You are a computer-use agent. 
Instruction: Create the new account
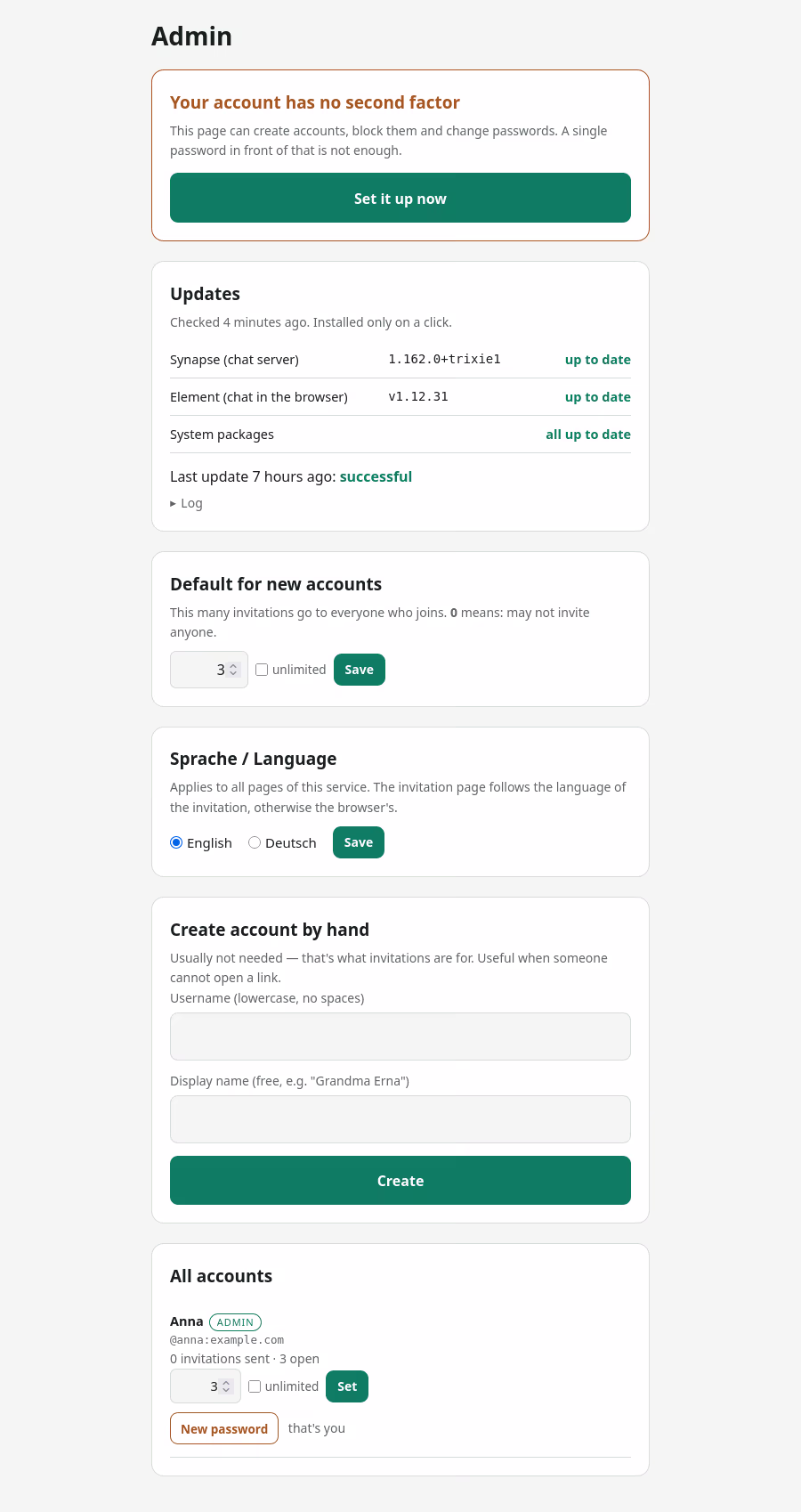(400, 1181)
